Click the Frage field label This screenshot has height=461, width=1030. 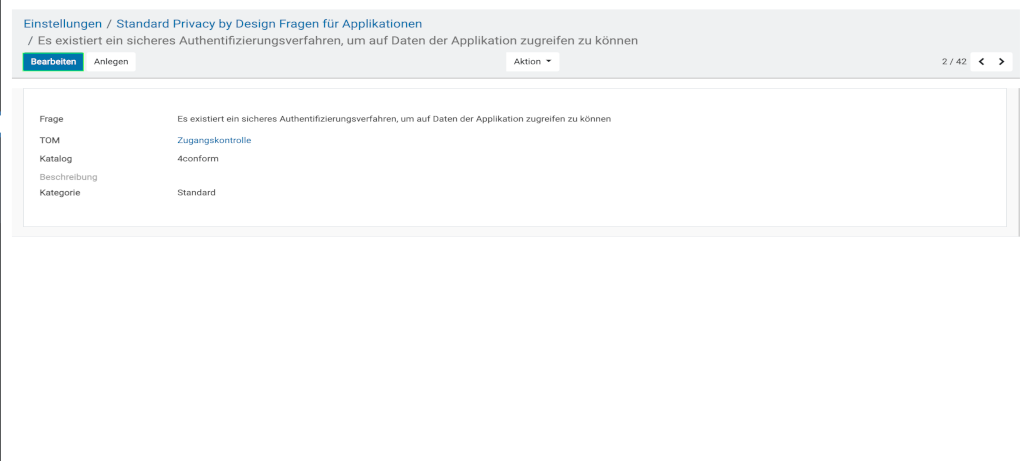click(51, 119)
